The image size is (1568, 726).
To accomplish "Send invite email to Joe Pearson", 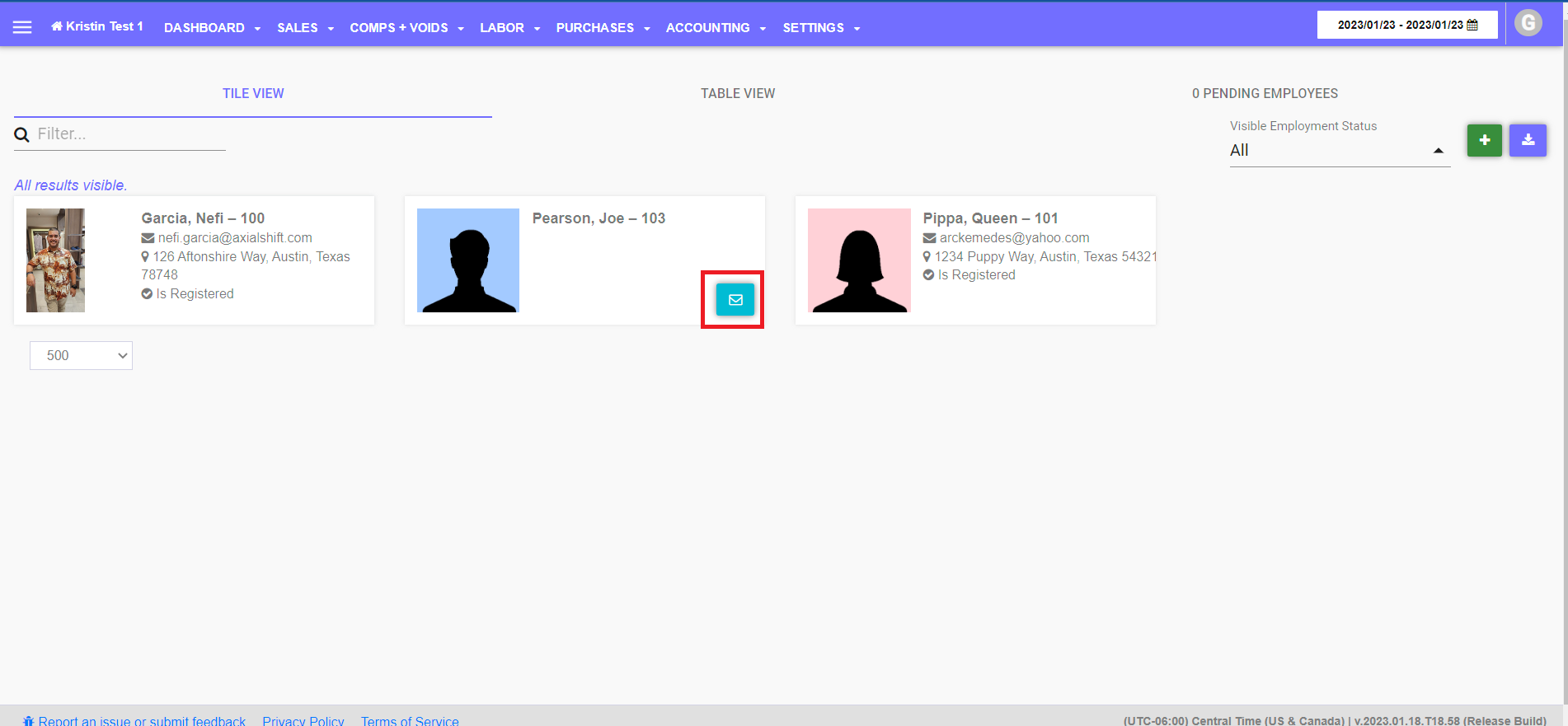I will point(735,300).
